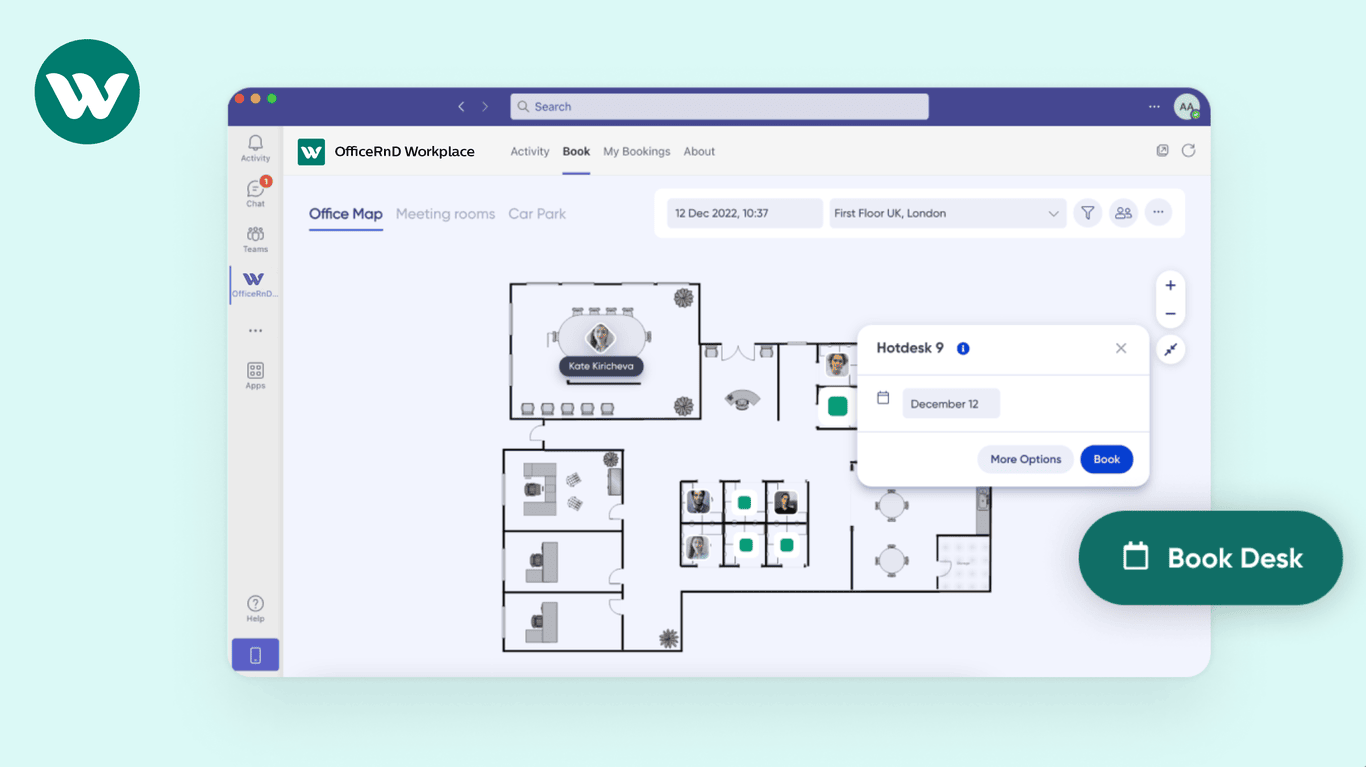Select the Book tab
1366x768 pixels.
point(576,152)
